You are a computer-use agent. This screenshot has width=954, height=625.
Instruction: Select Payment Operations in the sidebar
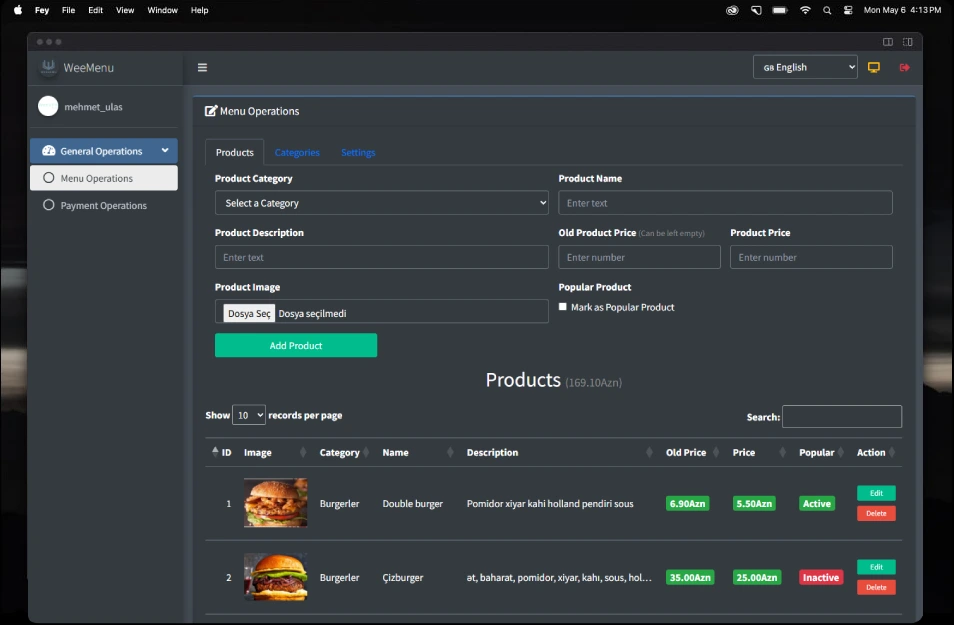[x=104, y=205]
